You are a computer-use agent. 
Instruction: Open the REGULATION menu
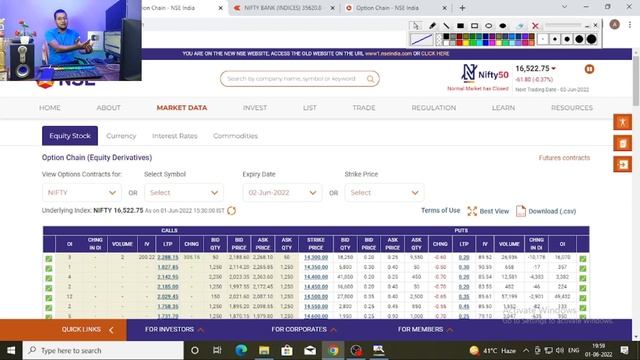pyautogui.click(x=433, y=108)
